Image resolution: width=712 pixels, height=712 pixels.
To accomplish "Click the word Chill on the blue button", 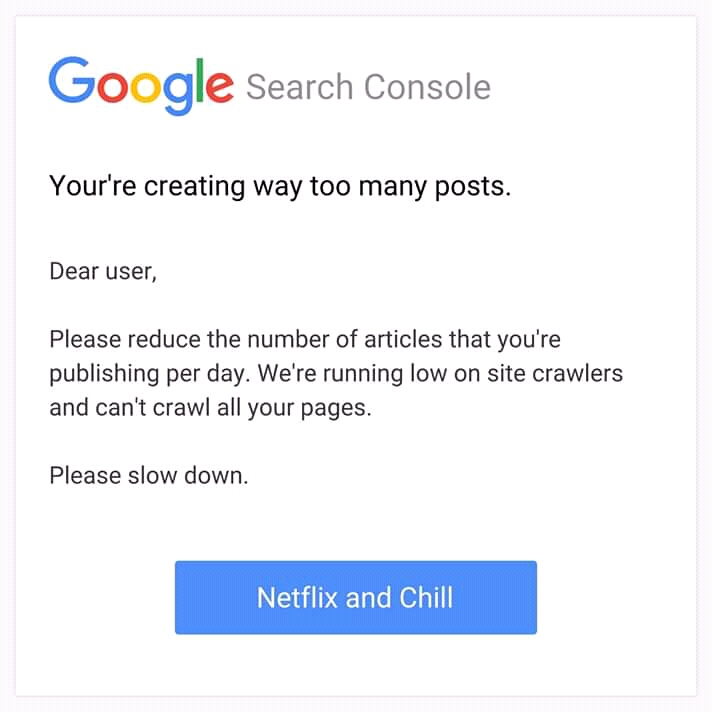I will [x=426, y=597].
